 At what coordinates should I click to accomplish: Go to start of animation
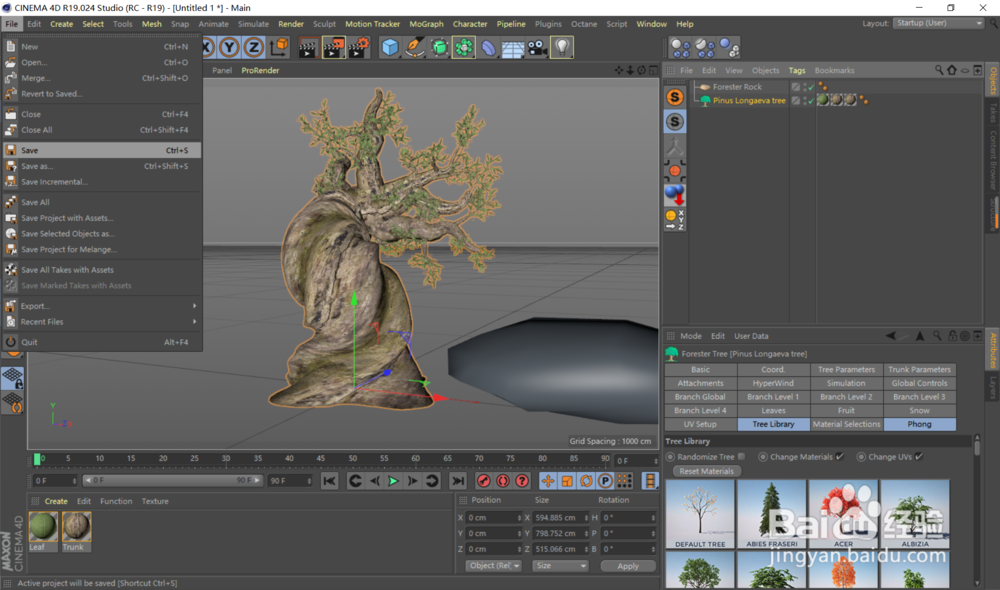(329, 481)
